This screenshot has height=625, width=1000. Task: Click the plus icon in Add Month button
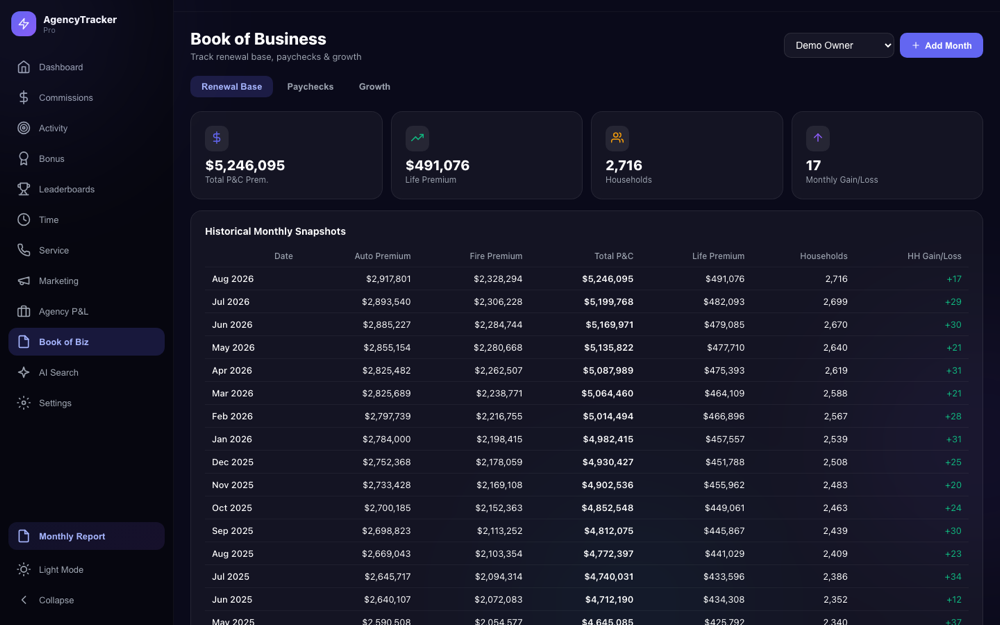pyautogui.click(x=916, y=45)
